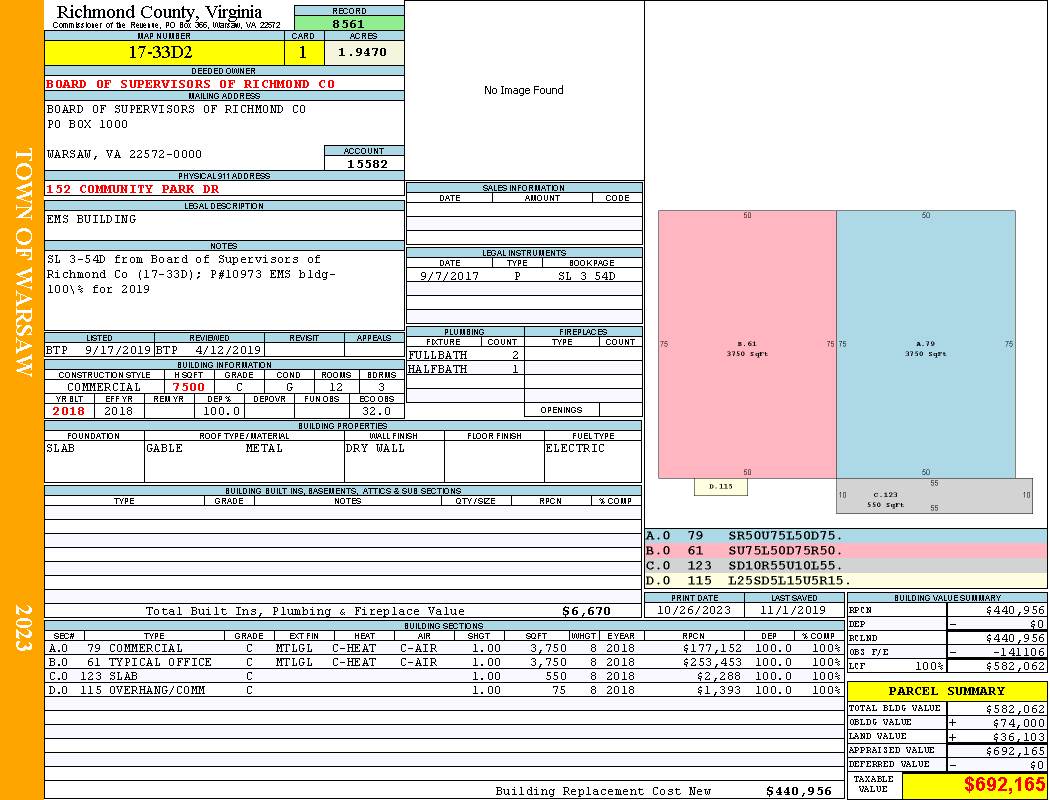
Task: Click legend row C.0 123 SD10R55U10L55
Action: click(x=845, y=565)
